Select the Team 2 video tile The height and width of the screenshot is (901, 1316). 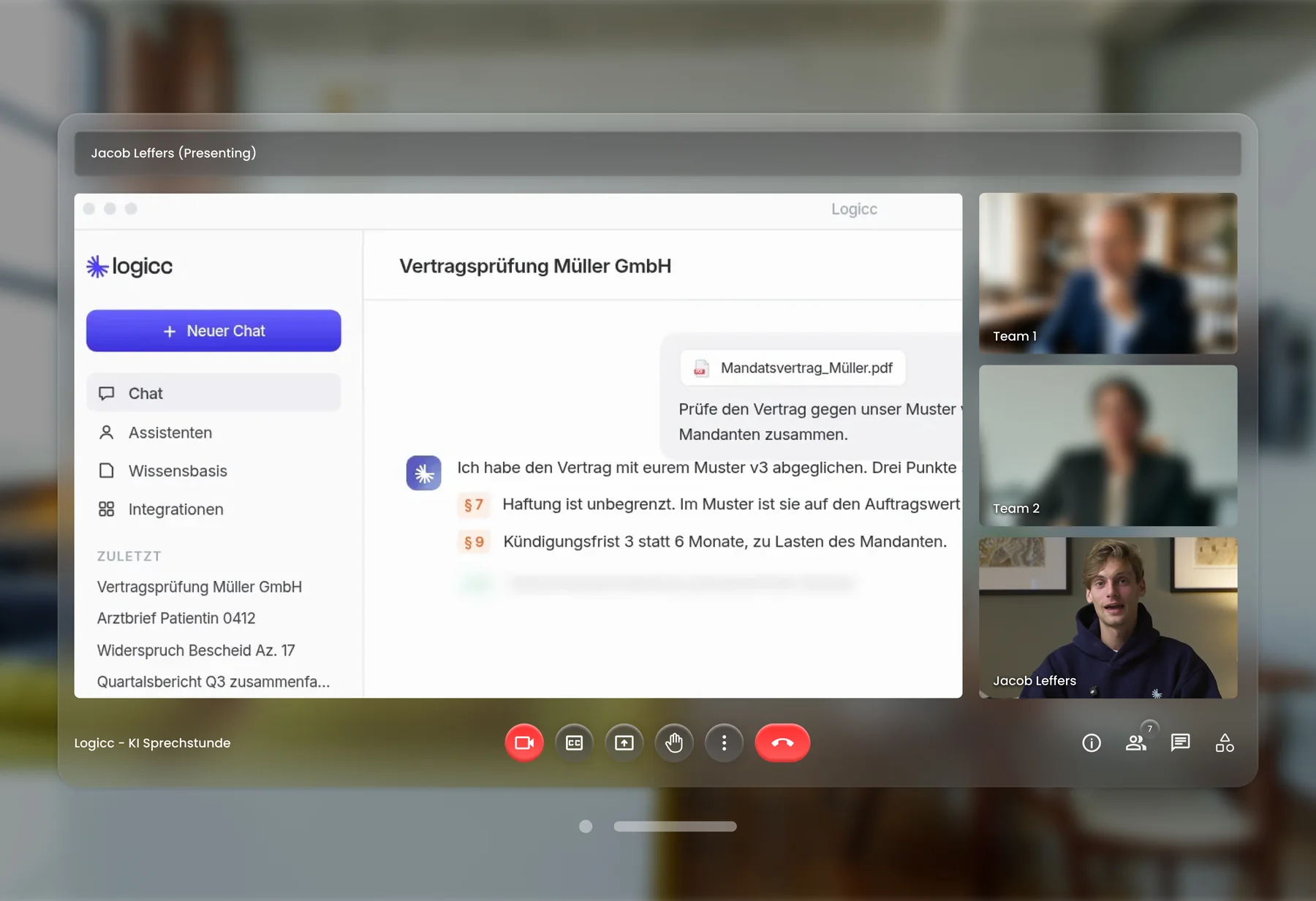tap(1108, 446)
